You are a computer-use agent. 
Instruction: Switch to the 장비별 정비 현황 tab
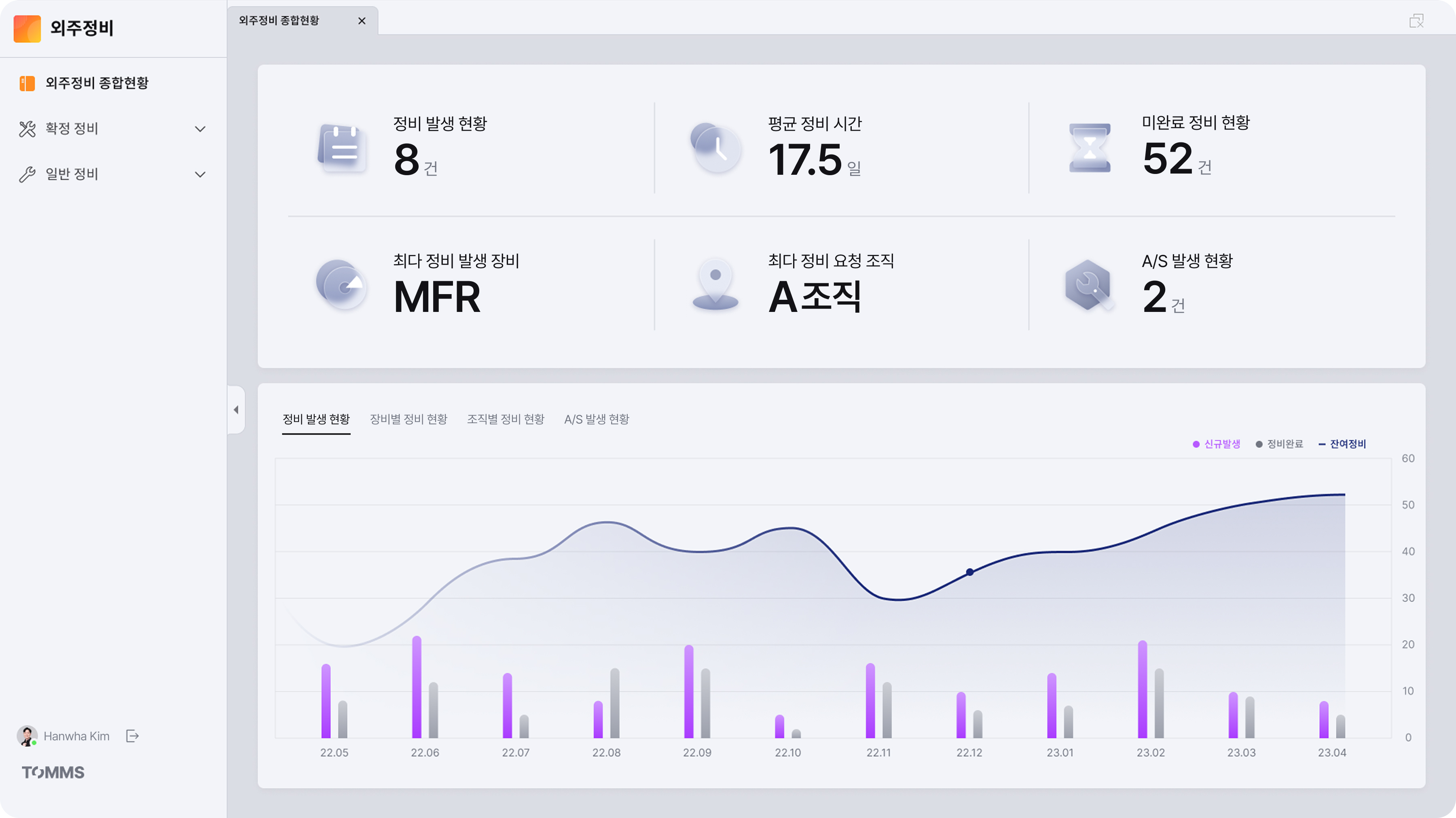tap(408, 419)
